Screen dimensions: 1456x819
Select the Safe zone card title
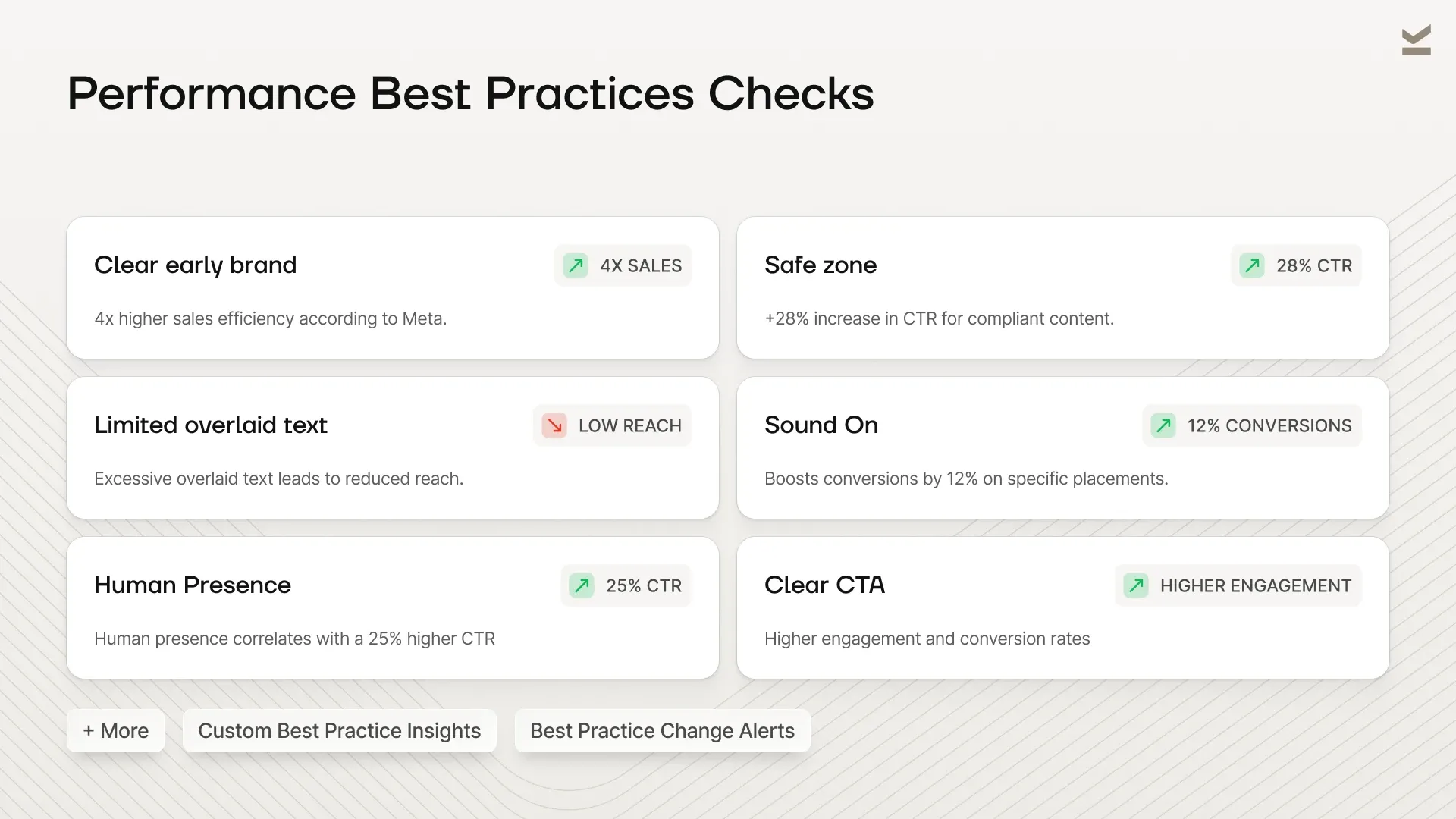pyautogui.click(x=821, y=265)
